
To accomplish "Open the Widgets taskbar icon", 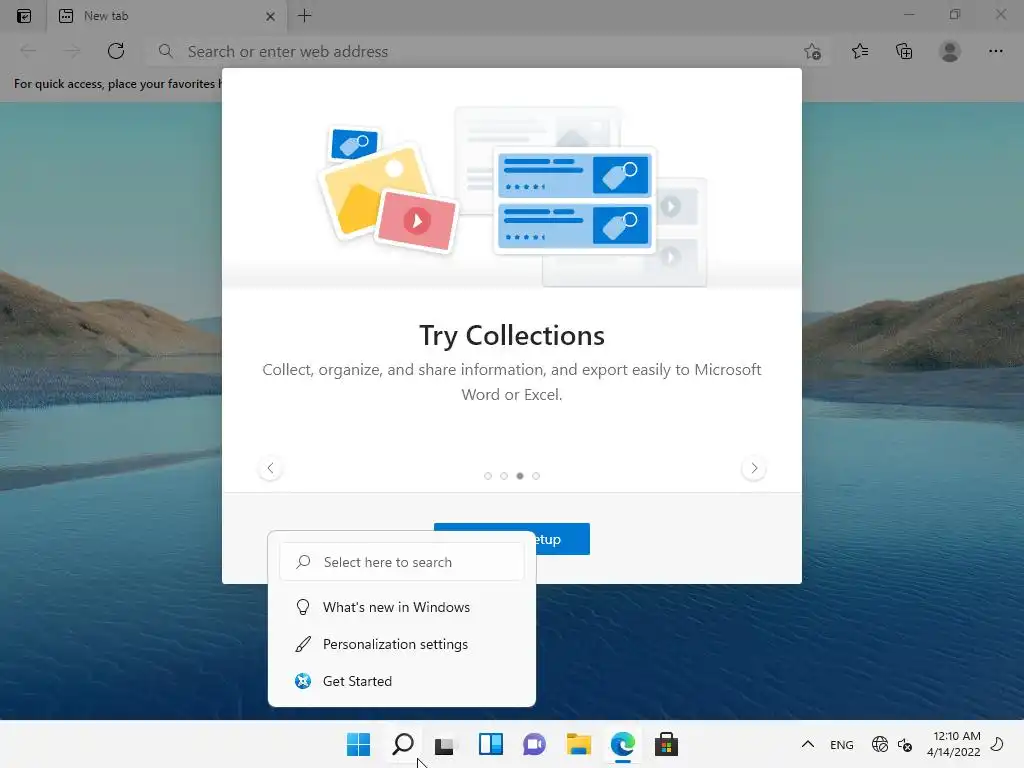I will click(x=490, y=744).
